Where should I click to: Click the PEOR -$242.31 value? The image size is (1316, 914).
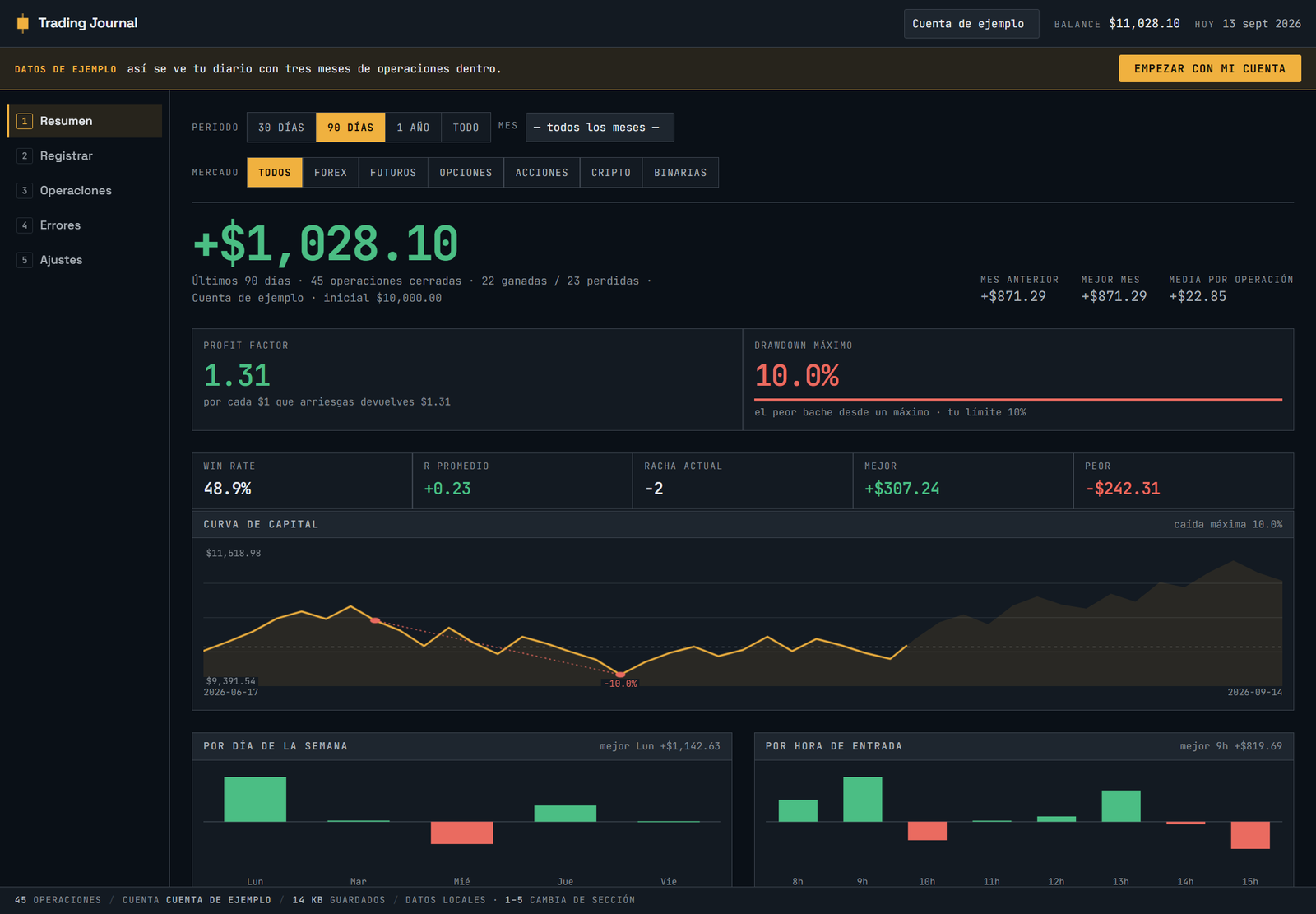click(1123, 489)
